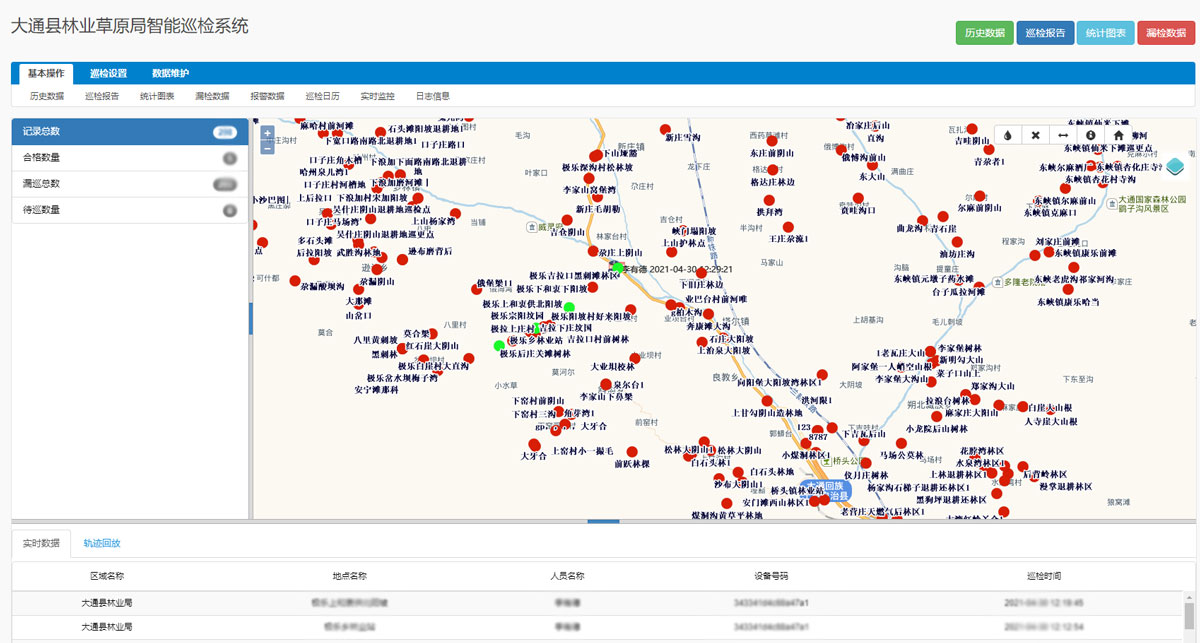1200x643 pixels.
Task: Click the green 历史数据 button
Action: click(x=984, y=33)
